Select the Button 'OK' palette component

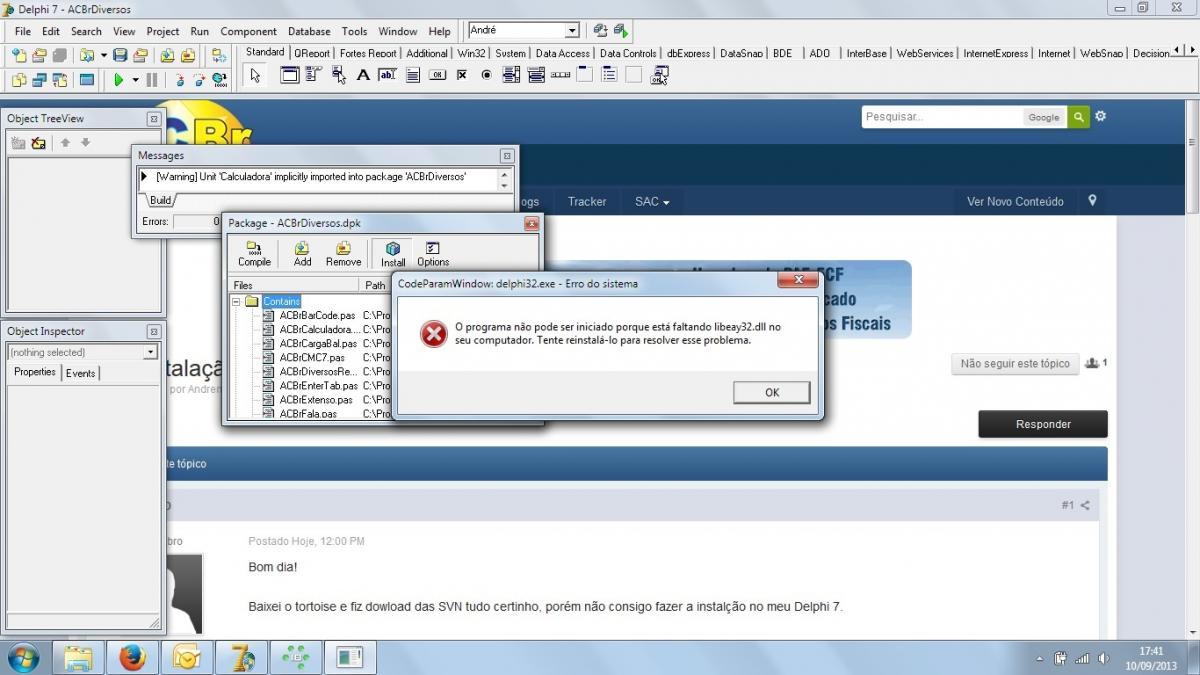(437, 75)
